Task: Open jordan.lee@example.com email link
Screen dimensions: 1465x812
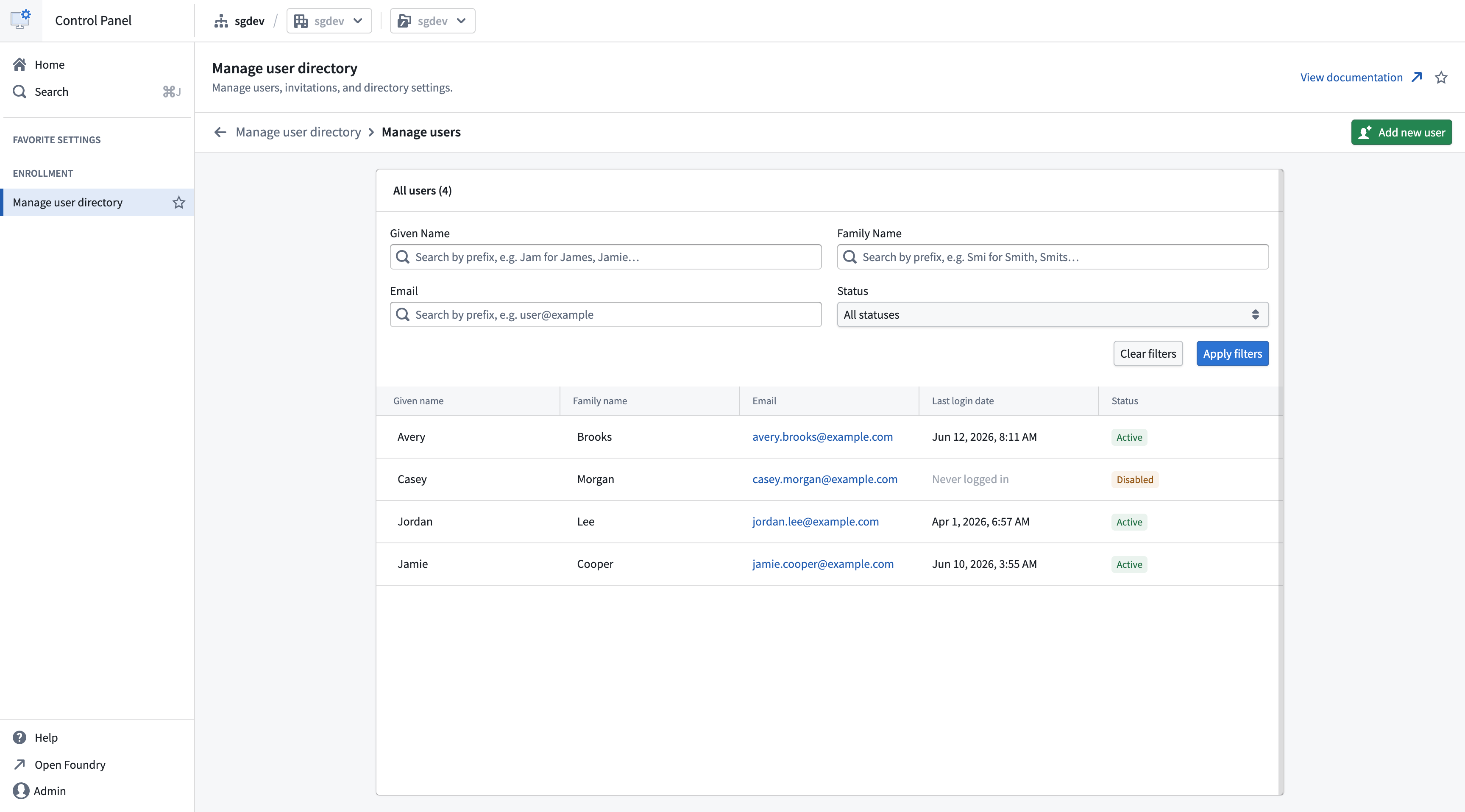Action: (815, 521)
